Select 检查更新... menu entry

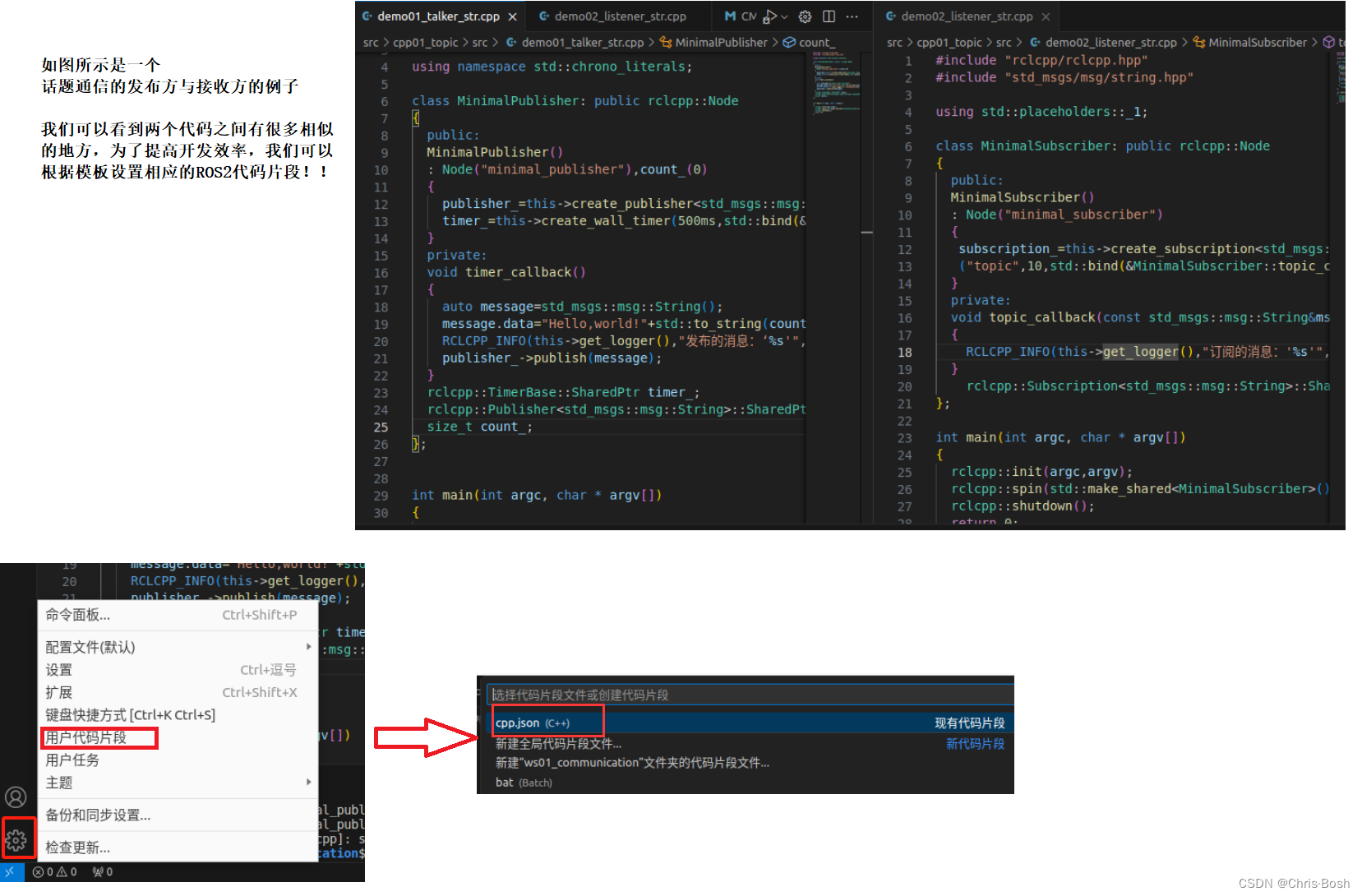(x=178, y=848)
